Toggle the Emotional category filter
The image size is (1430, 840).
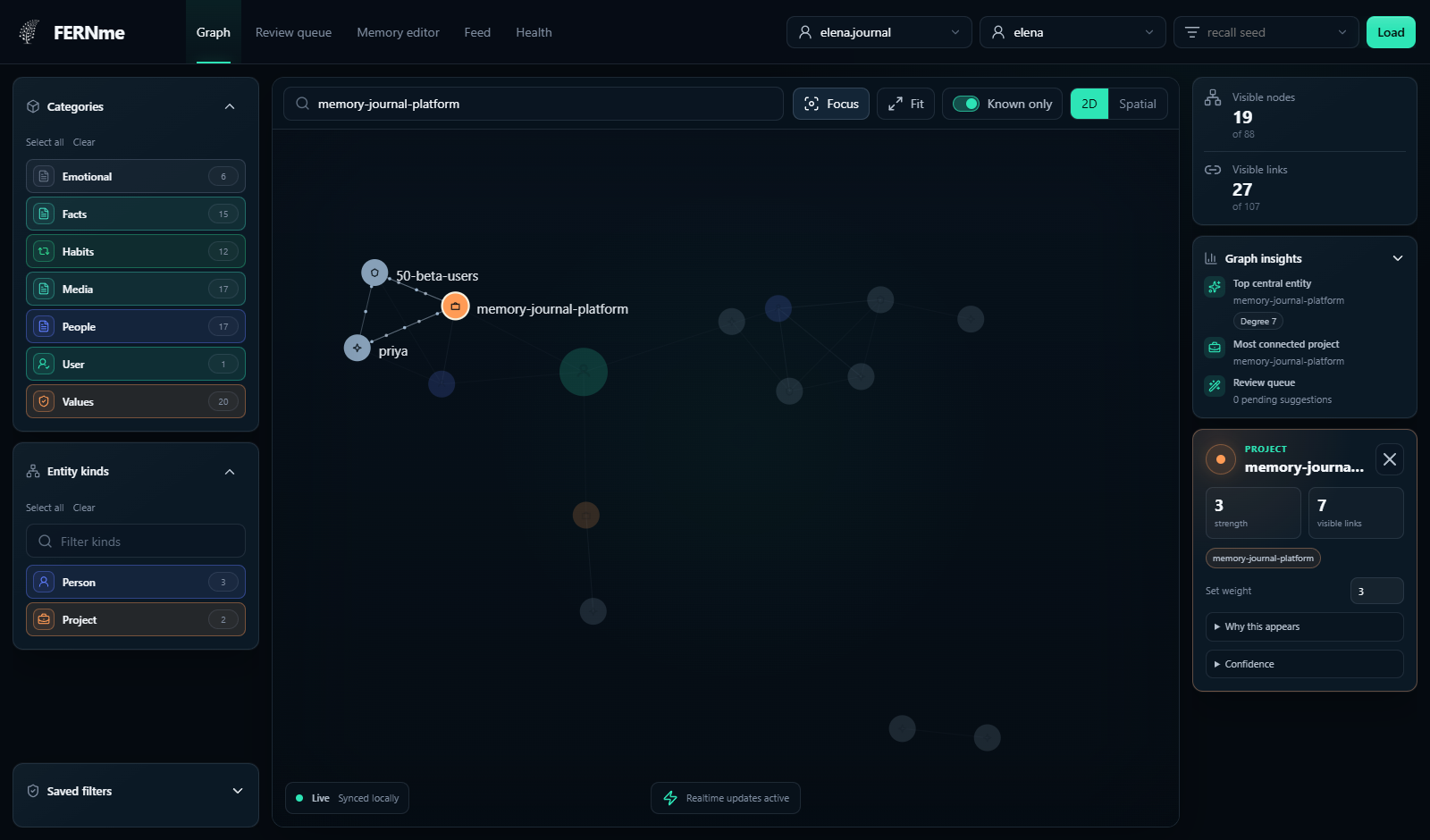(136, 176)
